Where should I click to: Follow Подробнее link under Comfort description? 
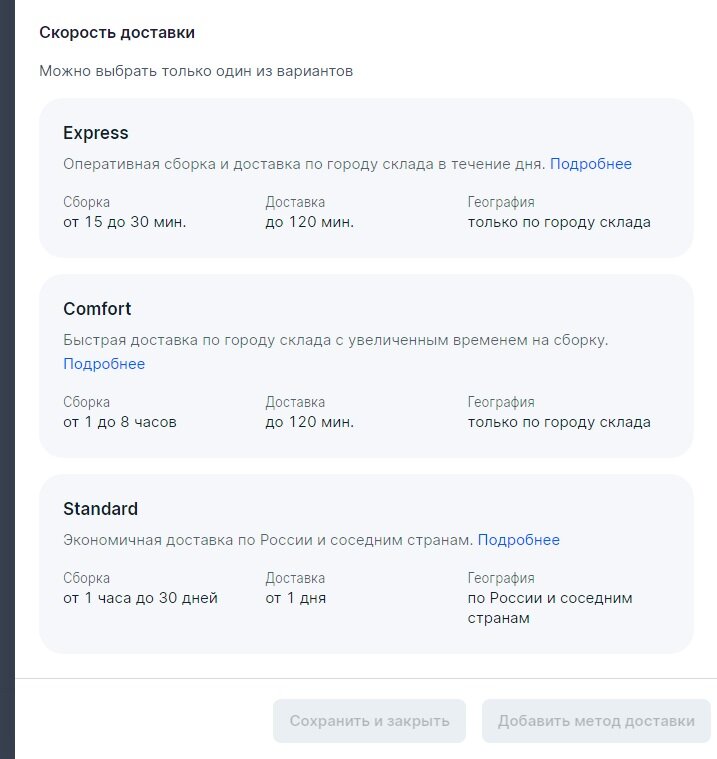pyautogui.click(x=104, y=364)
